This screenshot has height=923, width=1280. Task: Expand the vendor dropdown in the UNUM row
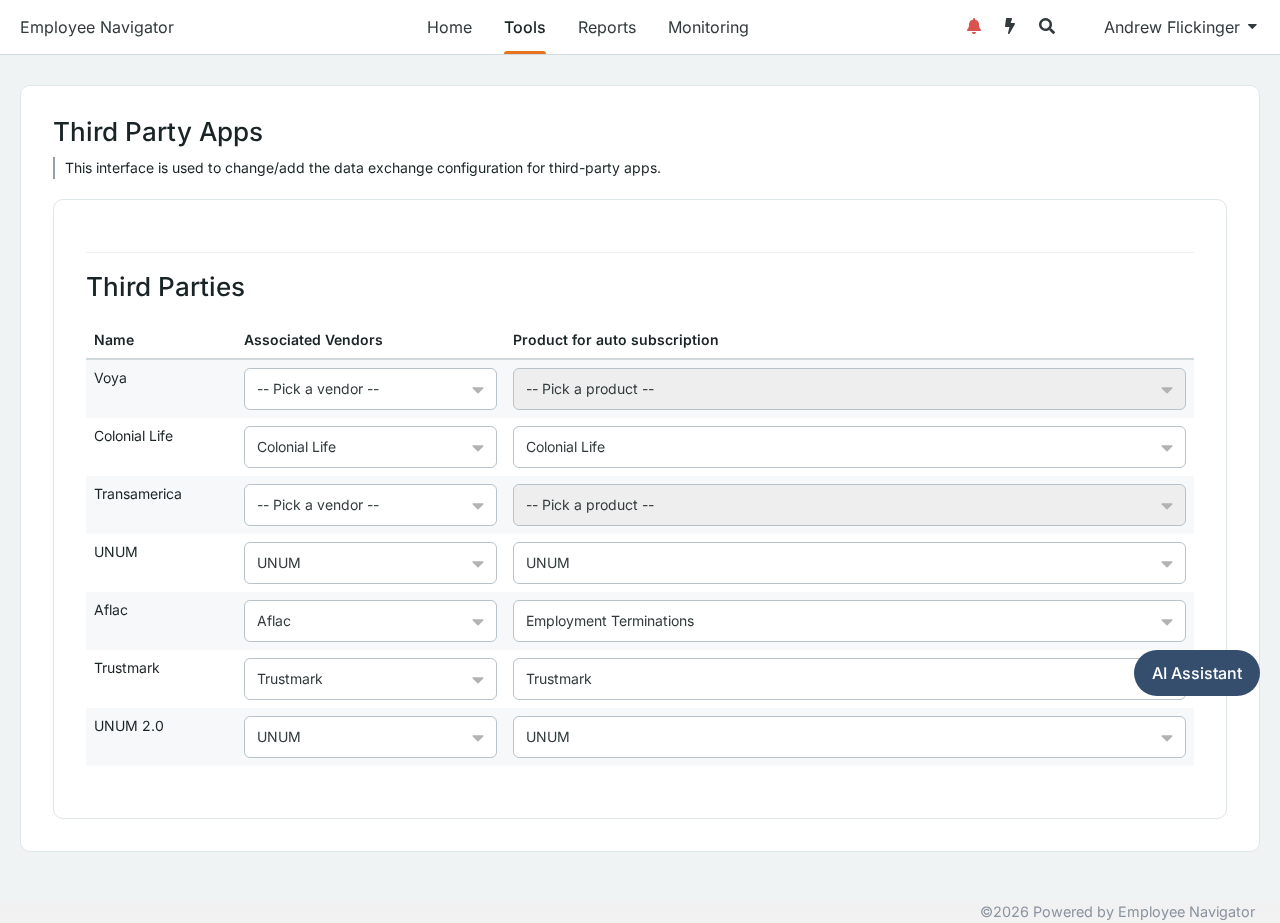click(x=370, y=563)
